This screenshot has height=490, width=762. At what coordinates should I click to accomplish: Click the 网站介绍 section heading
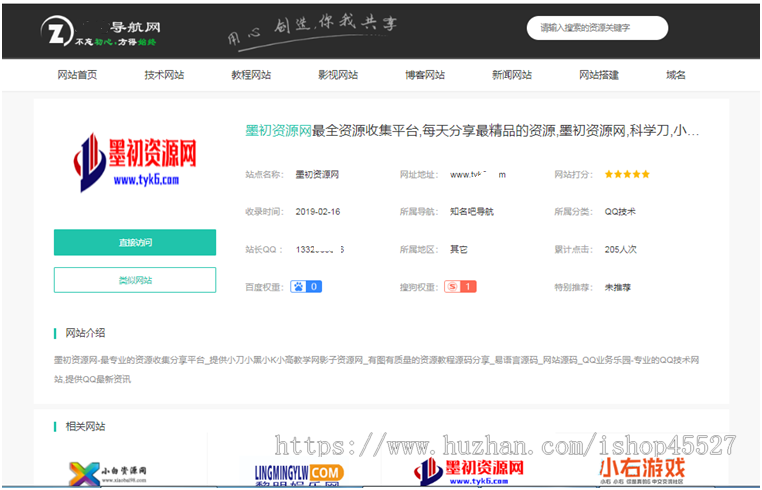tap(86, 333)
